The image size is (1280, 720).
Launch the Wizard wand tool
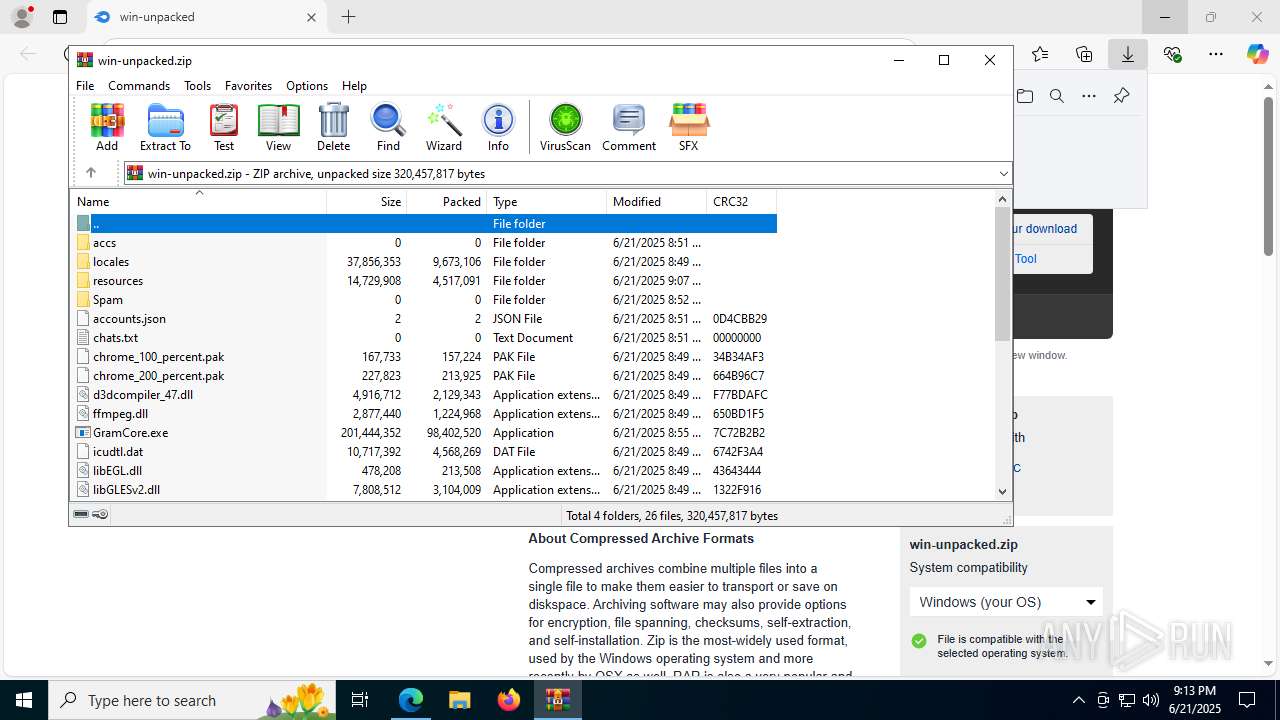coord(444,127)
